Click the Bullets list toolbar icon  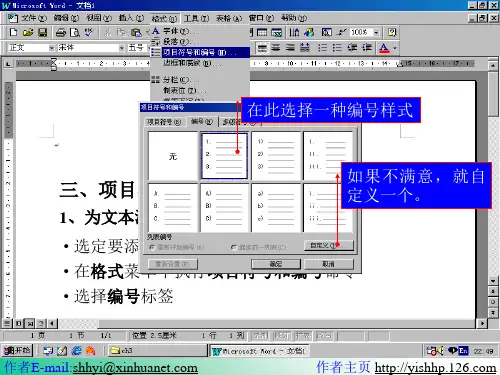[337, 48]
